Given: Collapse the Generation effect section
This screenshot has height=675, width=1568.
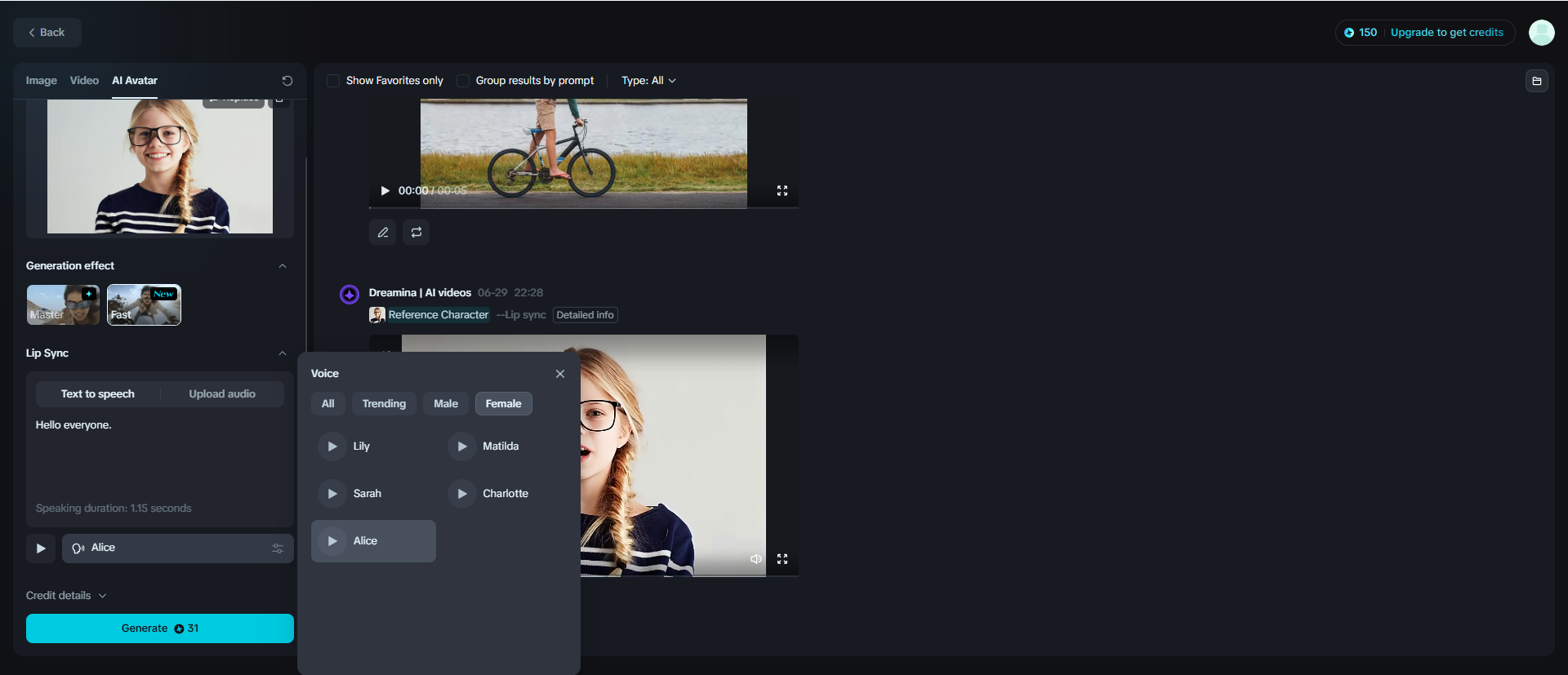Looking at the screenshot, I should click(283, 266).
